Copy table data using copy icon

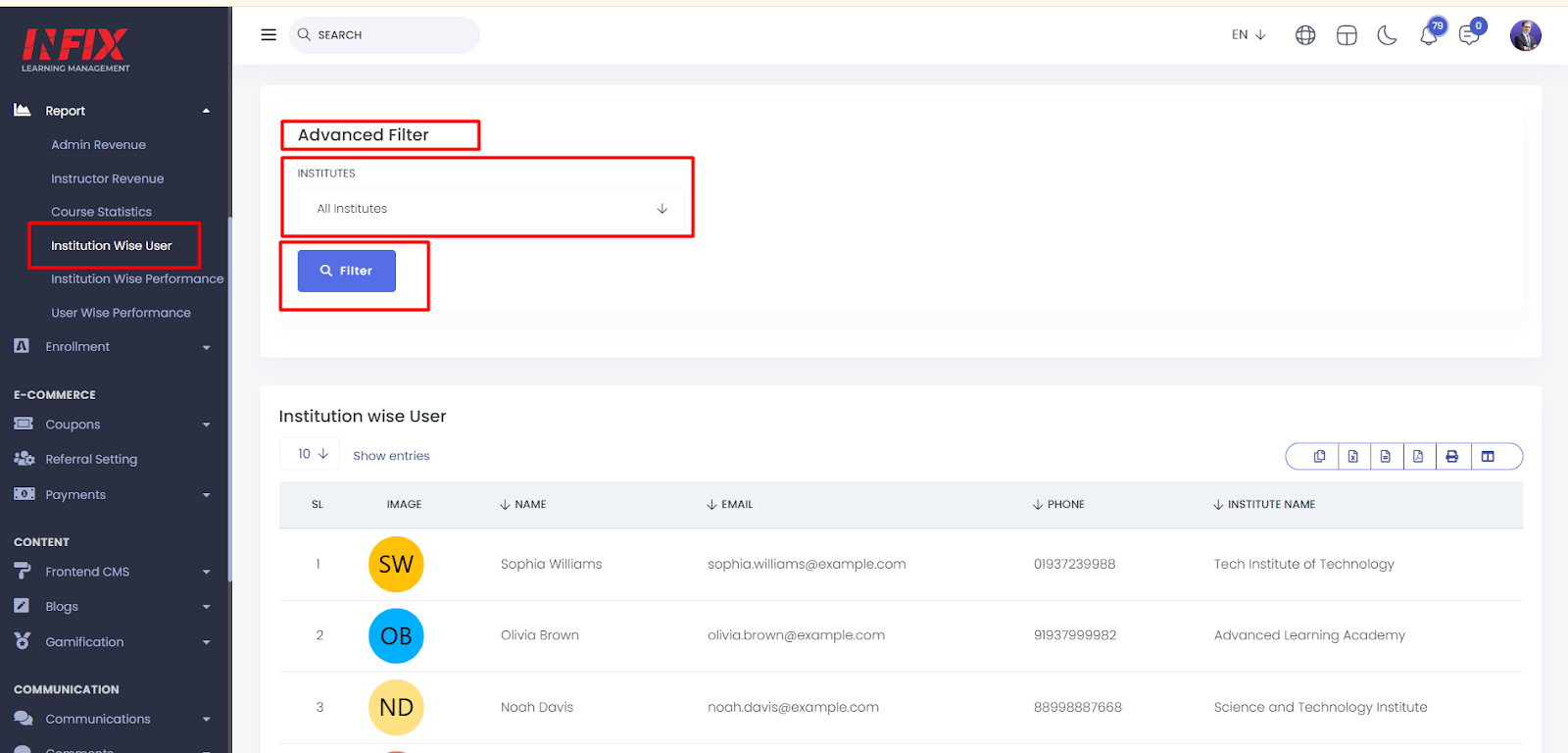1319,456
